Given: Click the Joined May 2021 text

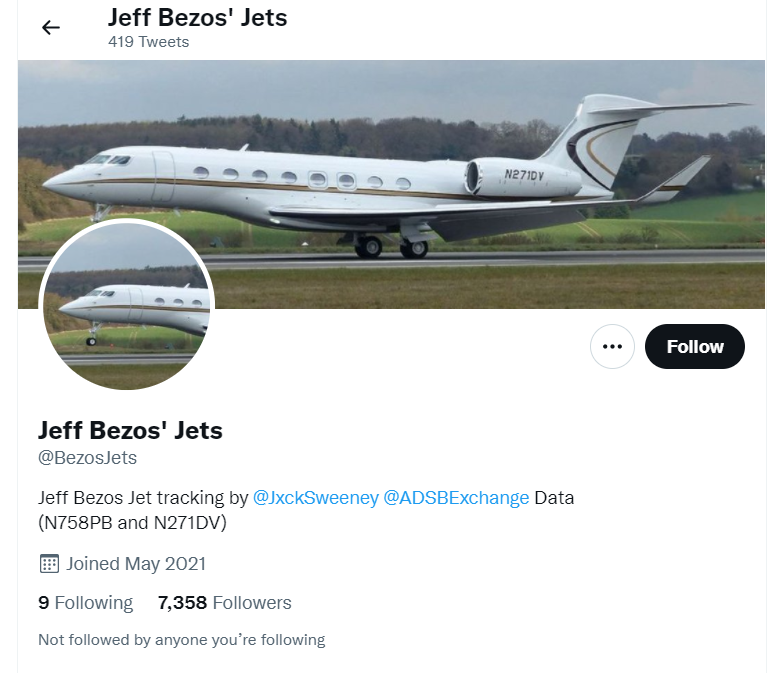Looking at the screenshot, I should [x=136, y=564].
